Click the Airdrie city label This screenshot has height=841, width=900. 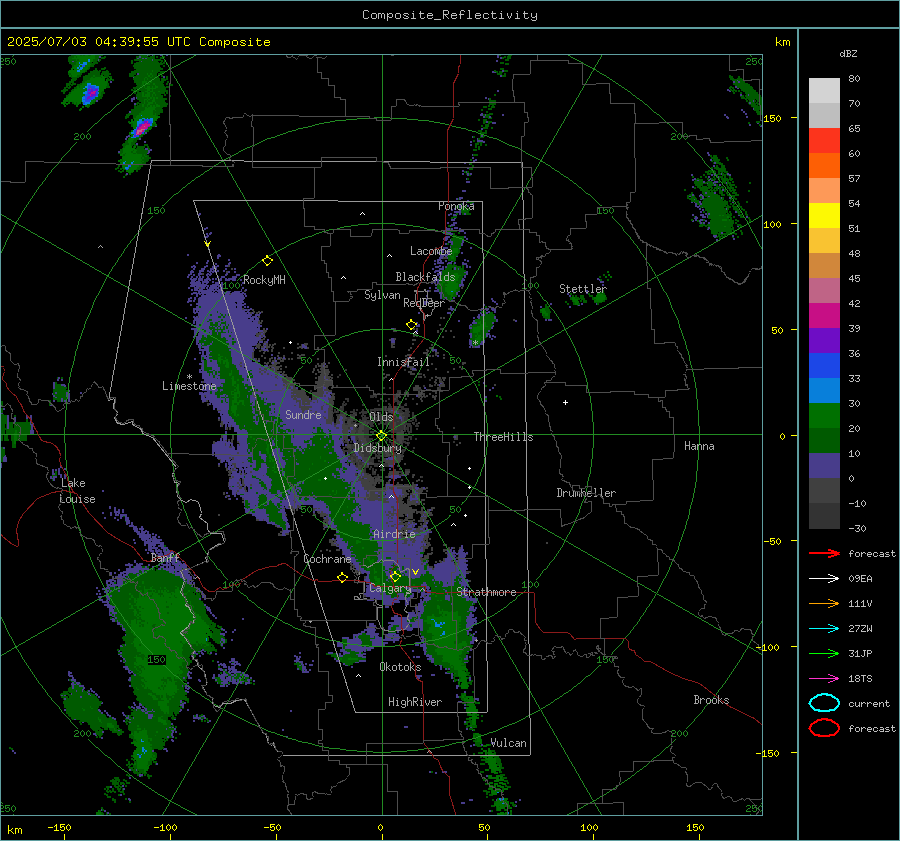394,534
